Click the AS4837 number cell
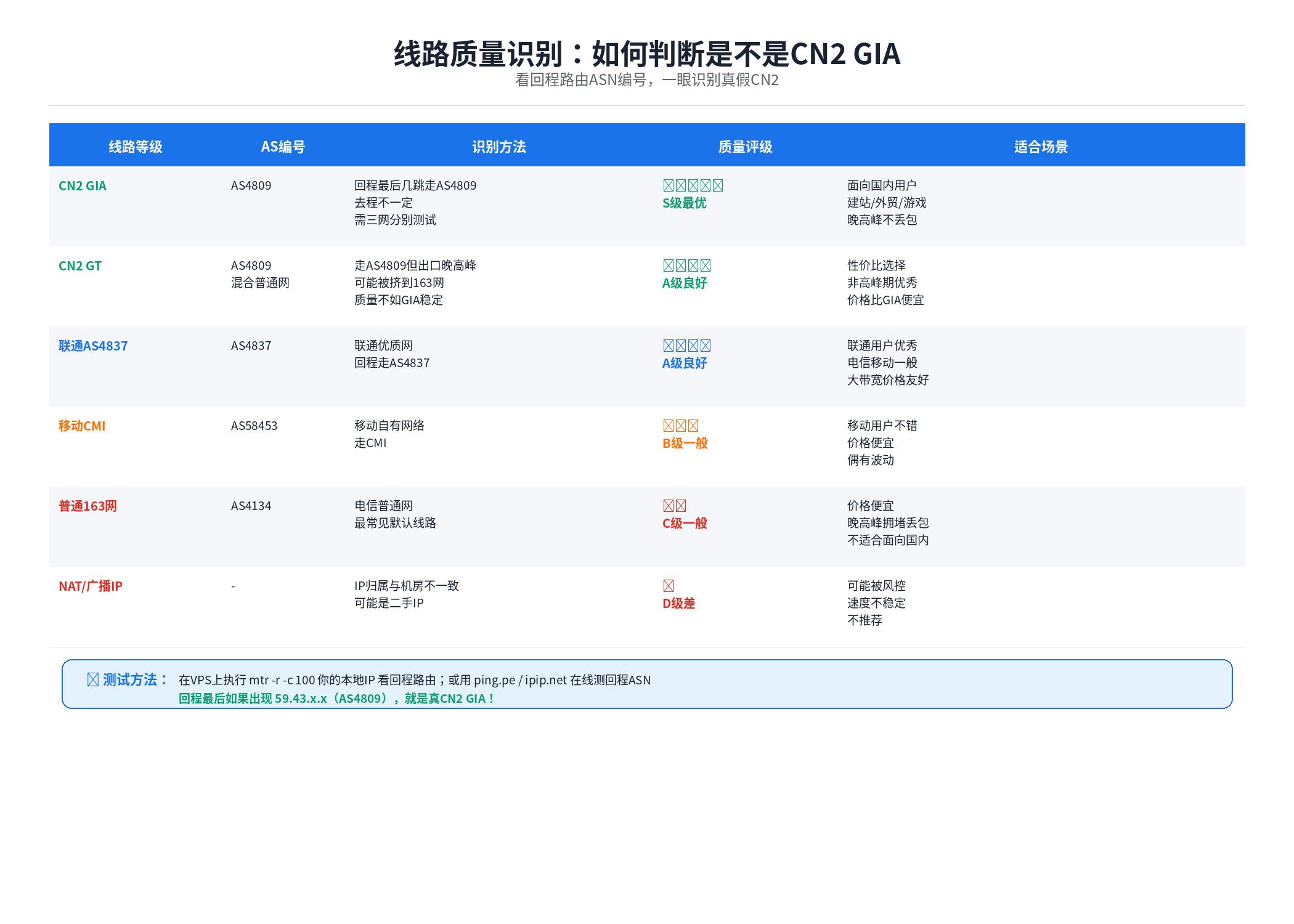The width and height of the screenshot is (1294, 924). click(x=251, y=346)
